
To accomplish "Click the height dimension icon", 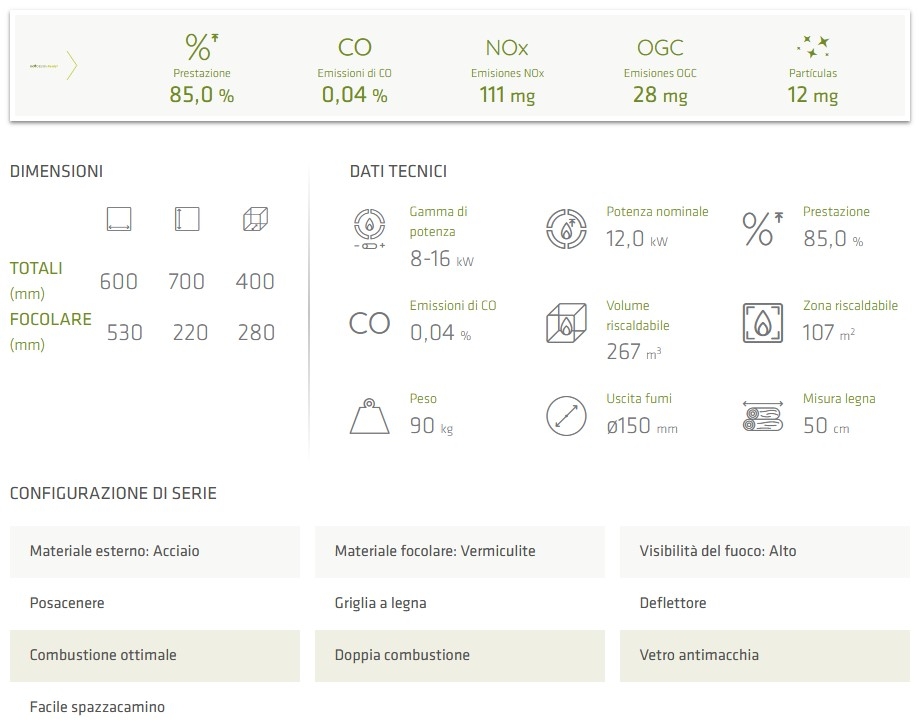I will [x=186, y=220].
